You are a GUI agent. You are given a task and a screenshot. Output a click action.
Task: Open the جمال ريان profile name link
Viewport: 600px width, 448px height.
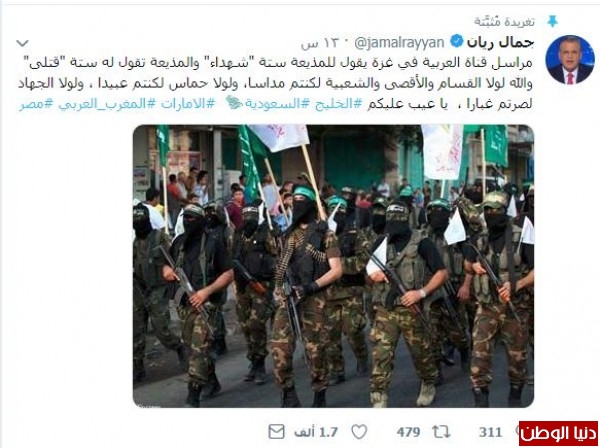[500, 42]
